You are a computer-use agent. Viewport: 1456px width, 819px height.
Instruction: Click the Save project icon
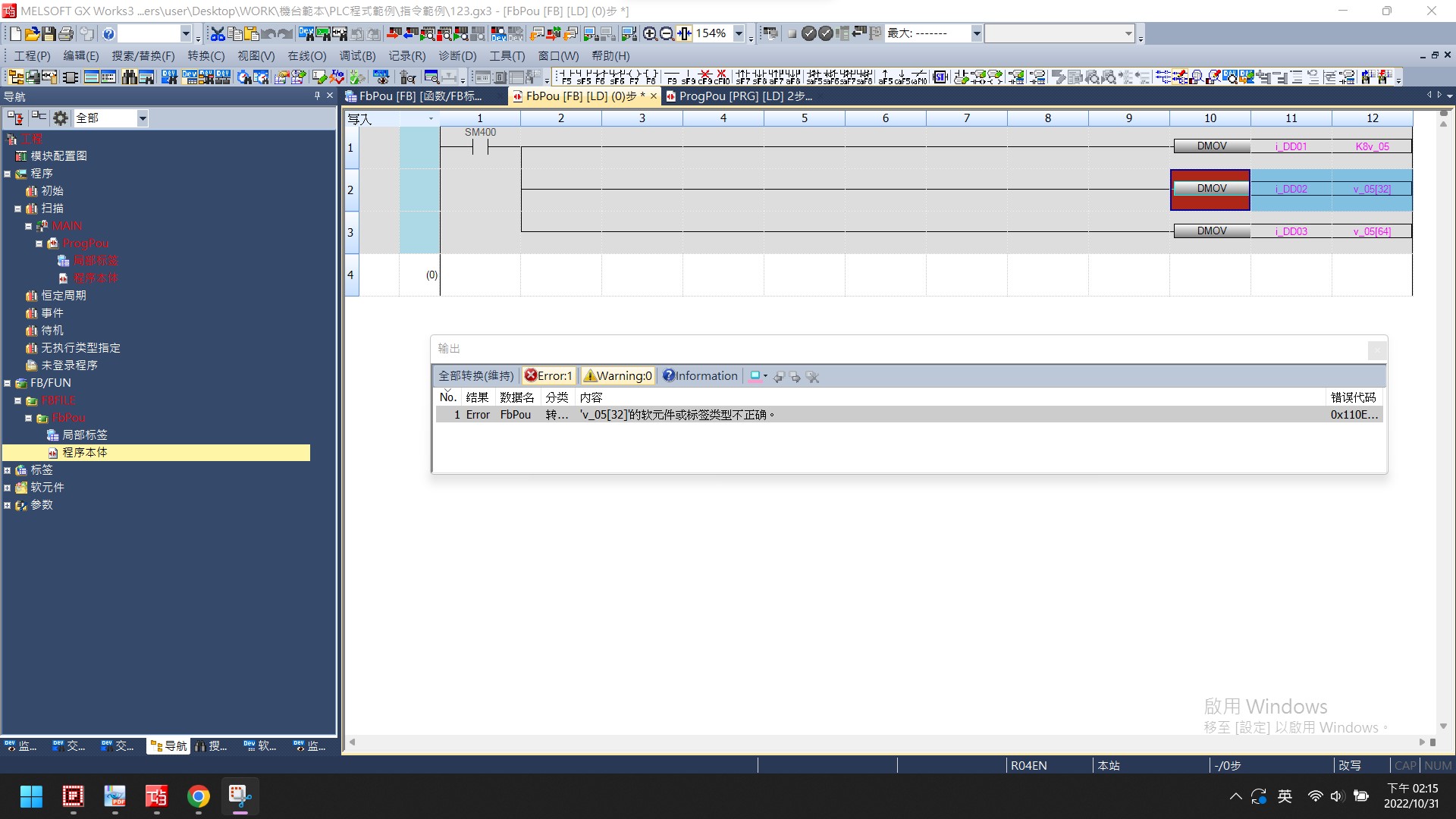coord(49,33)
